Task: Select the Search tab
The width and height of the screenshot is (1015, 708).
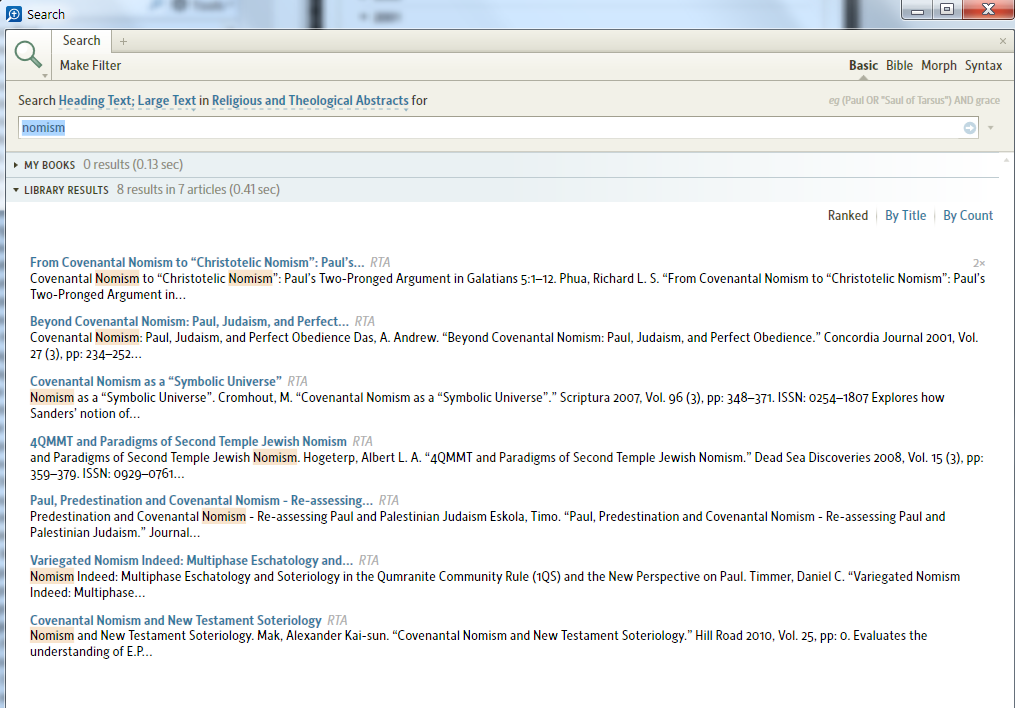Action: (x=82, y=41)
